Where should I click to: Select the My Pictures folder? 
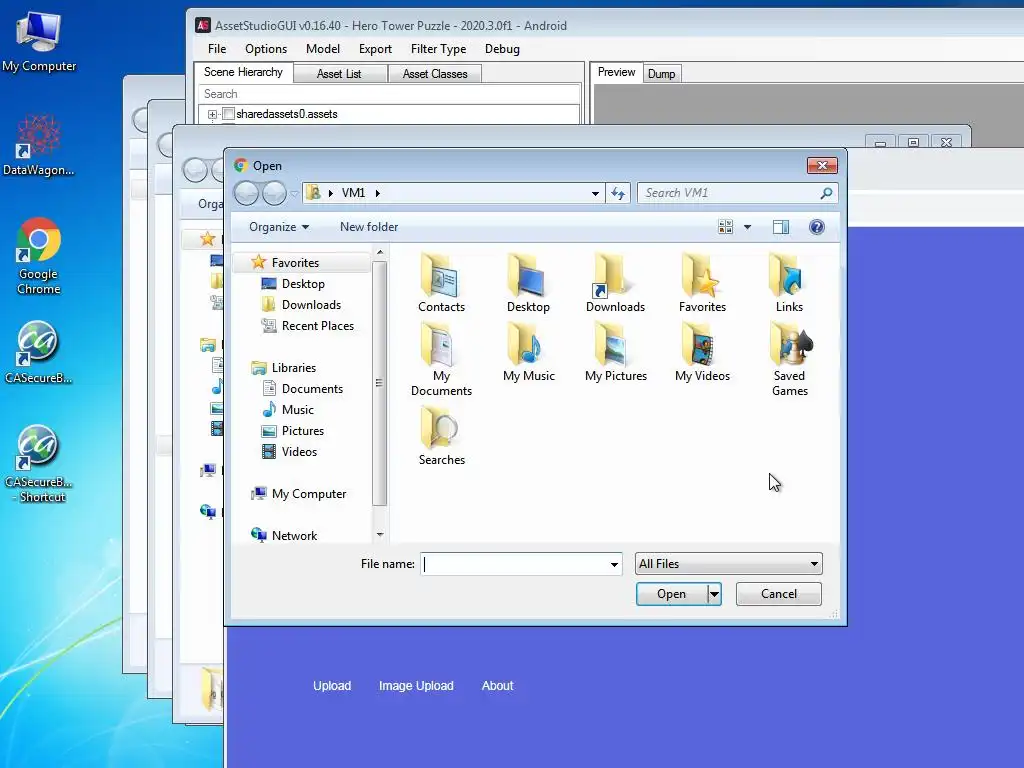pyautogui.click(x=615, y=351)
